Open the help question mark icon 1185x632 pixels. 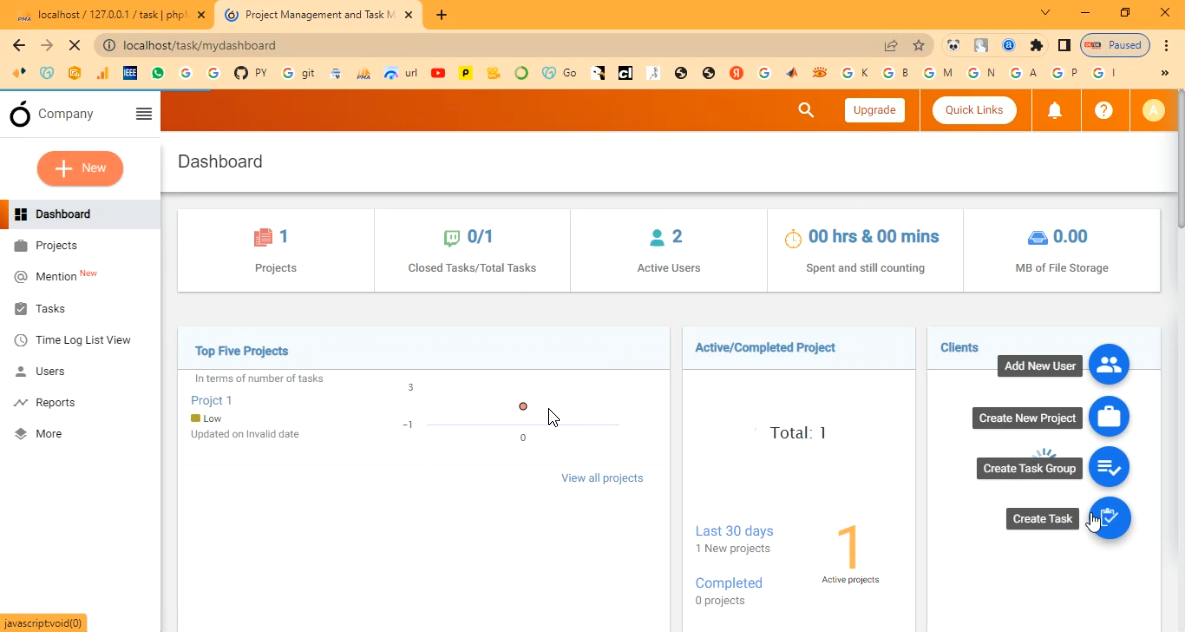(x=1103, y=110)
